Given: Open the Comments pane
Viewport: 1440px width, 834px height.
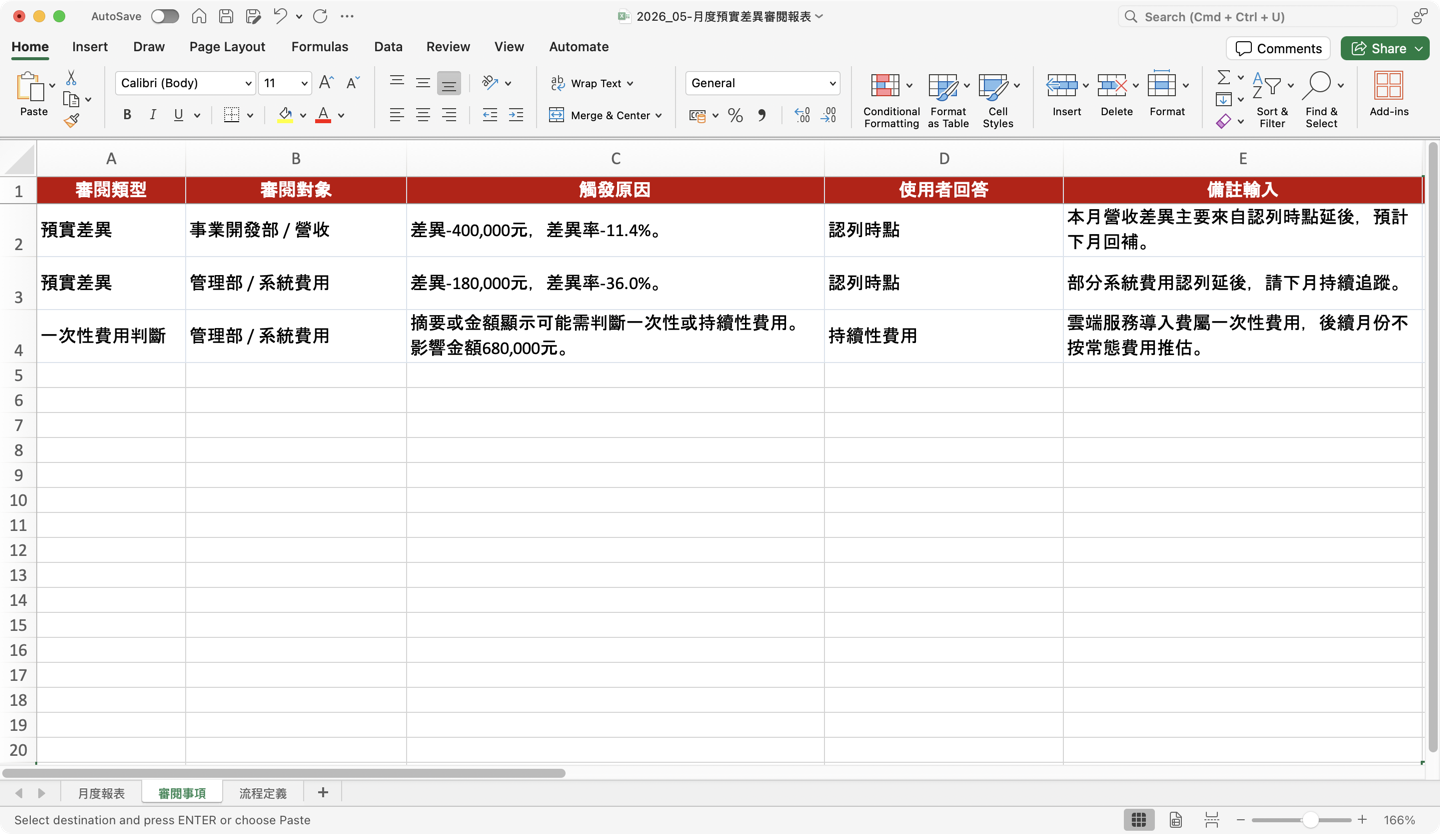Looking at the screenshot, I should coord(1278,48).
